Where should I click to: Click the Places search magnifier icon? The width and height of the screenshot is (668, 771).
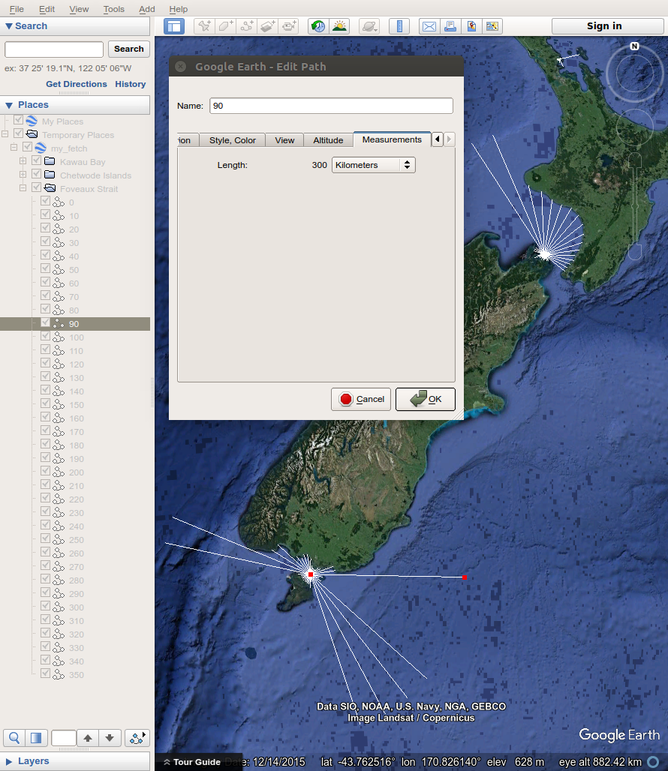14,738
